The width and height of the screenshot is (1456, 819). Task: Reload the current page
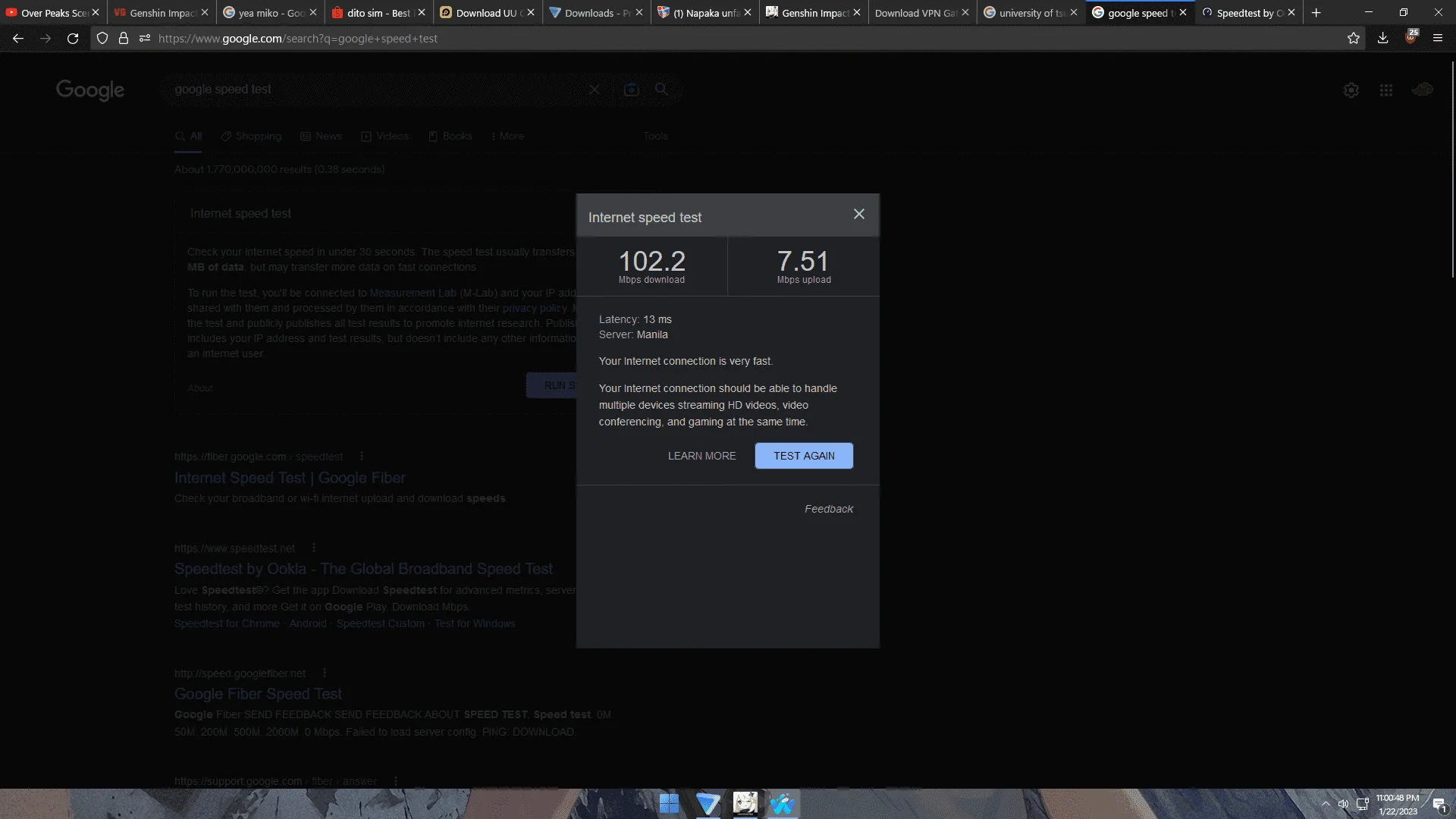click(x=73, y=38)
